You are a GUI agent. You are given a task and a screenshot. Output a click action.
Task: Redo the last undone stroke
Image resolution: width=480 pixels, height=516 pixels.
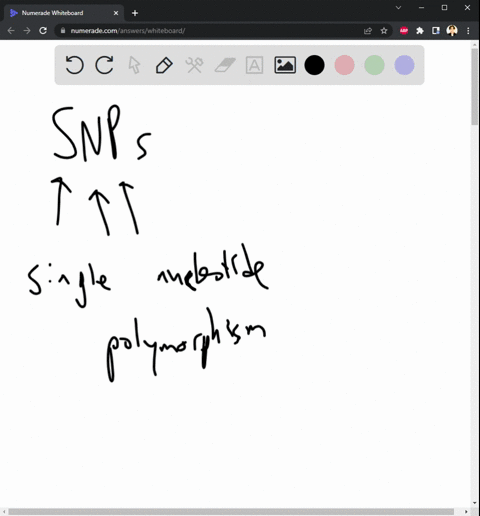tap(104, 65)
